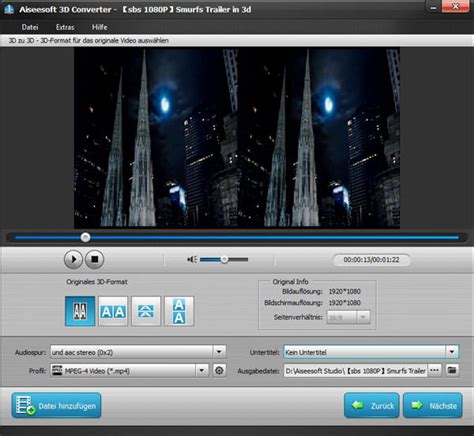
Task: Click the MPEG-4 Video profile format icon
Action: coord(57,370)
